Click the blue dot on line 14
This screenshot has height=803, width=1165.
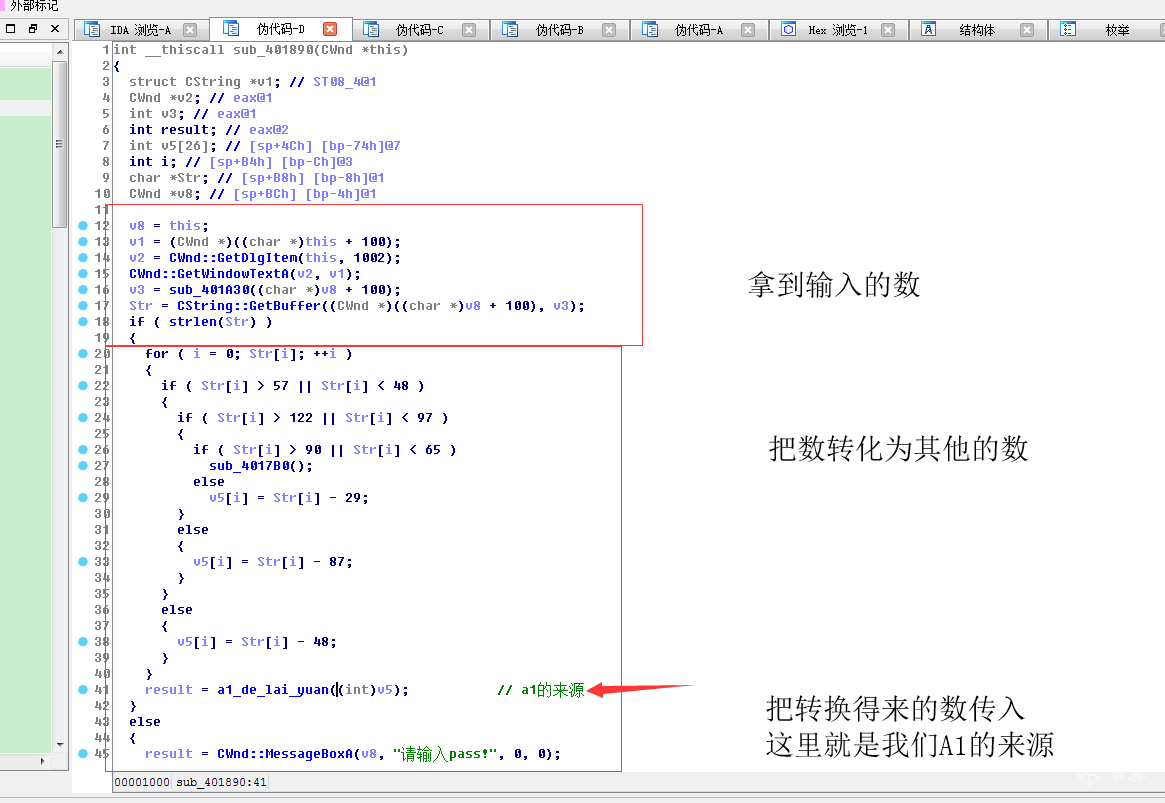click(x=83, y=257)
